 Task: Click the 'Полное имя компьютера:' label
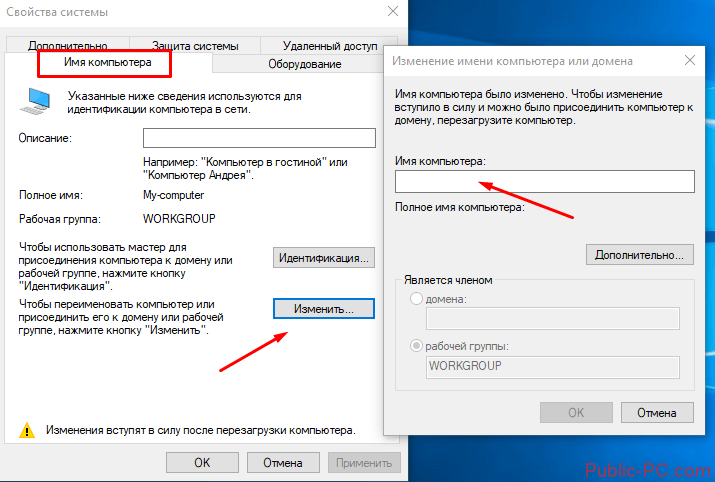[460, 207]
